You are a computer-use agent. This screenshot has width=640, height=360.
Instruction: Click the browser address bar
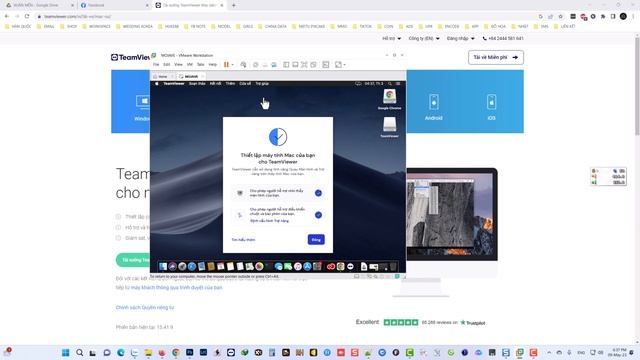point(286,16)
